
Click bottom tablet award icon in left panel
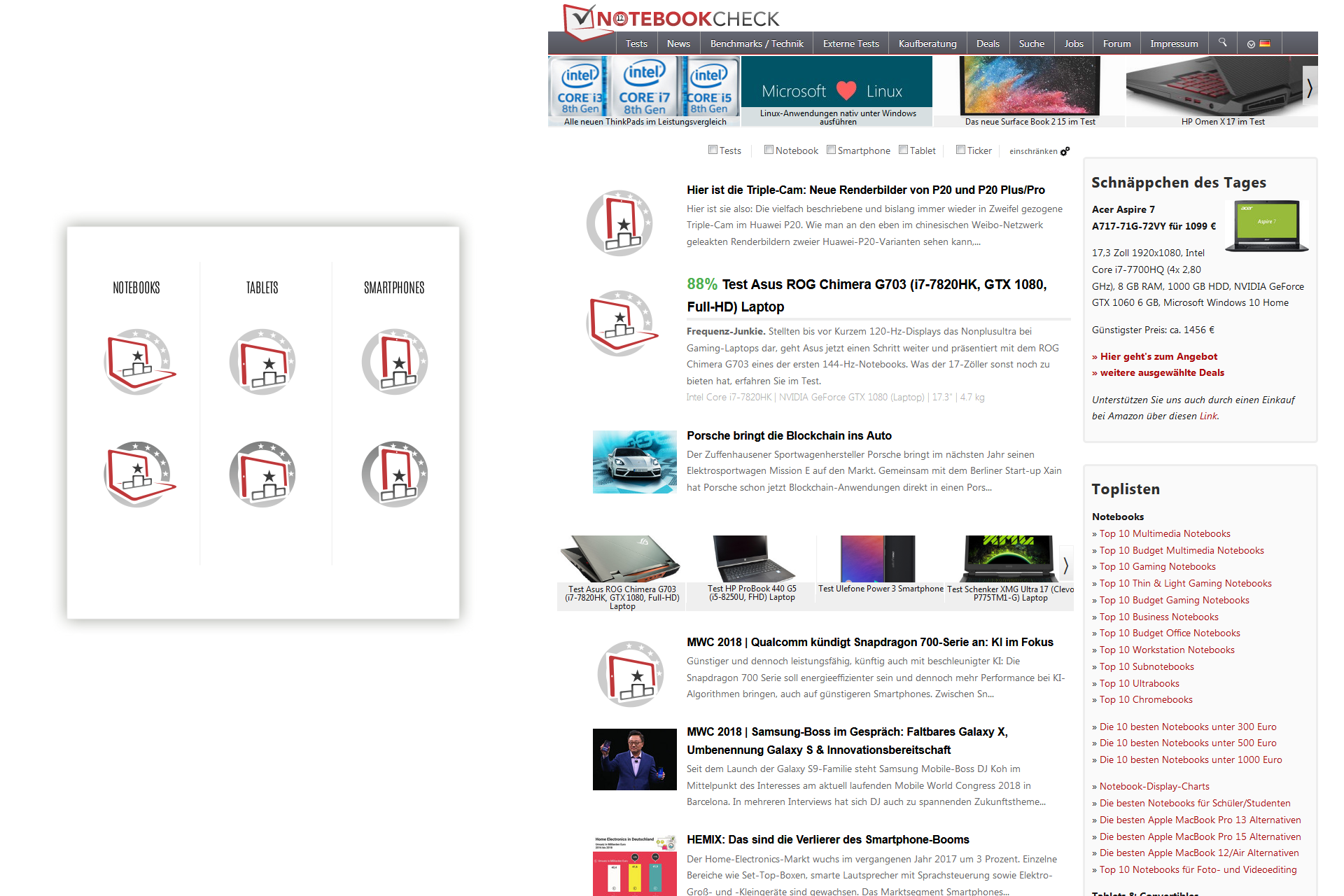point(262,474)
